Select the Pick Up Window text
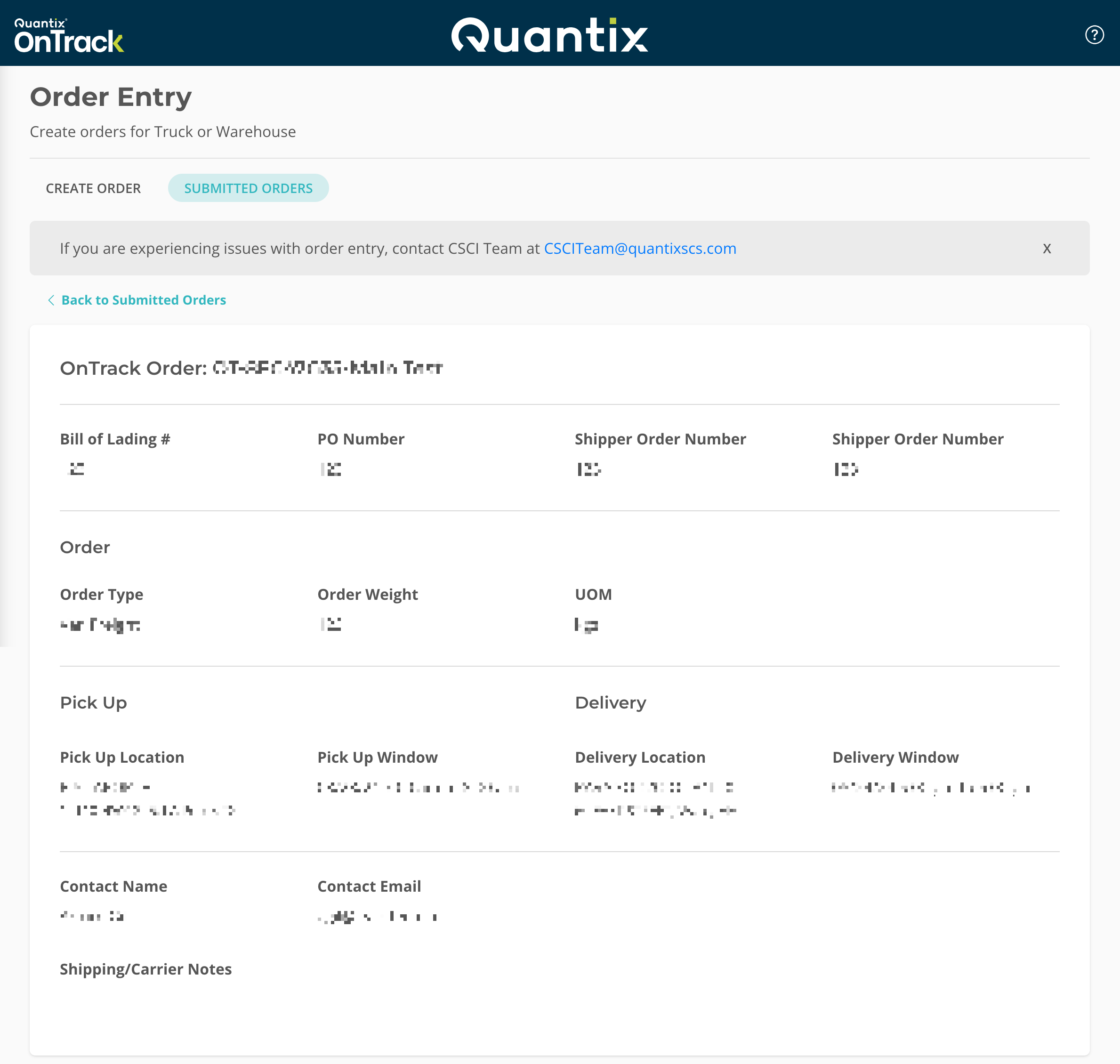 tap(418, 787)
